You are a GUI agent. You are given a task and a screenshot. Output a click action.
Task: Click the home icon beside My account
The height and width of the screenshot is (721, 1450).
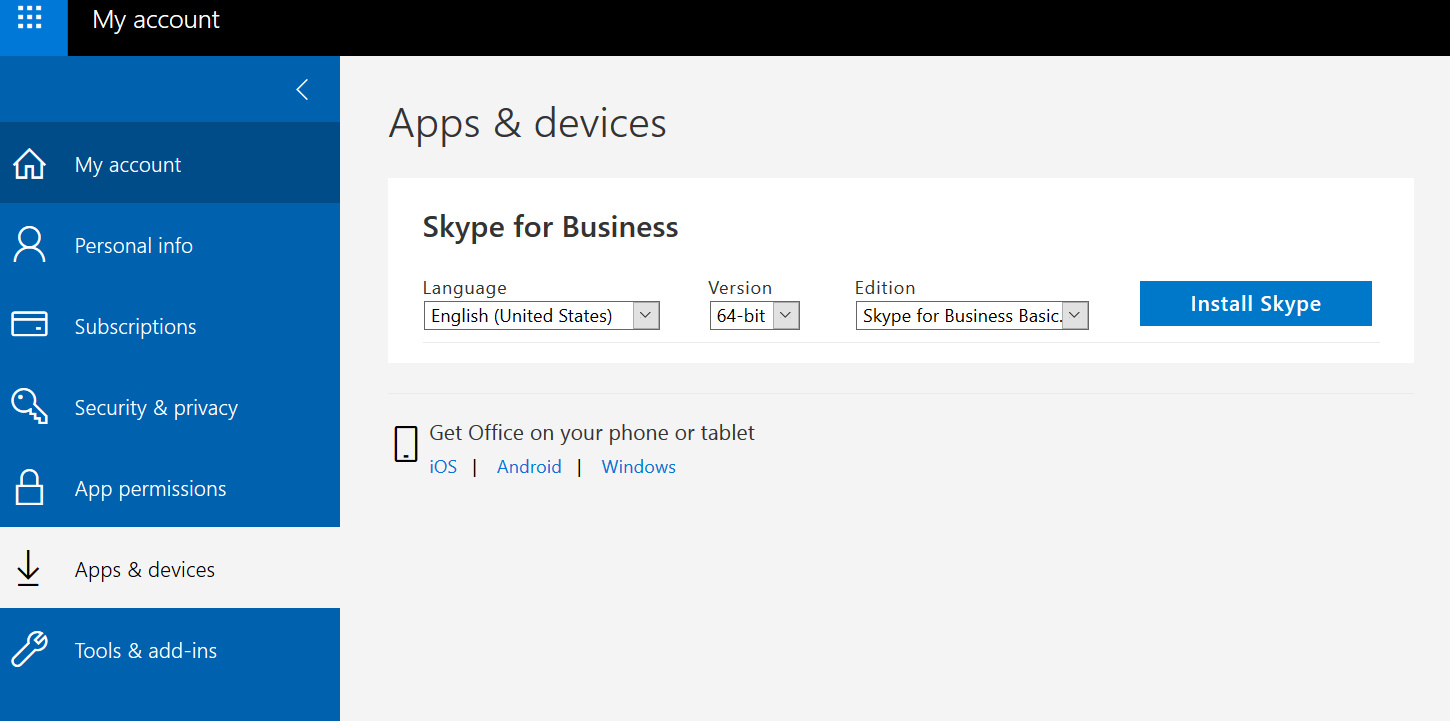pyautogui.click(x=29, y=164)
